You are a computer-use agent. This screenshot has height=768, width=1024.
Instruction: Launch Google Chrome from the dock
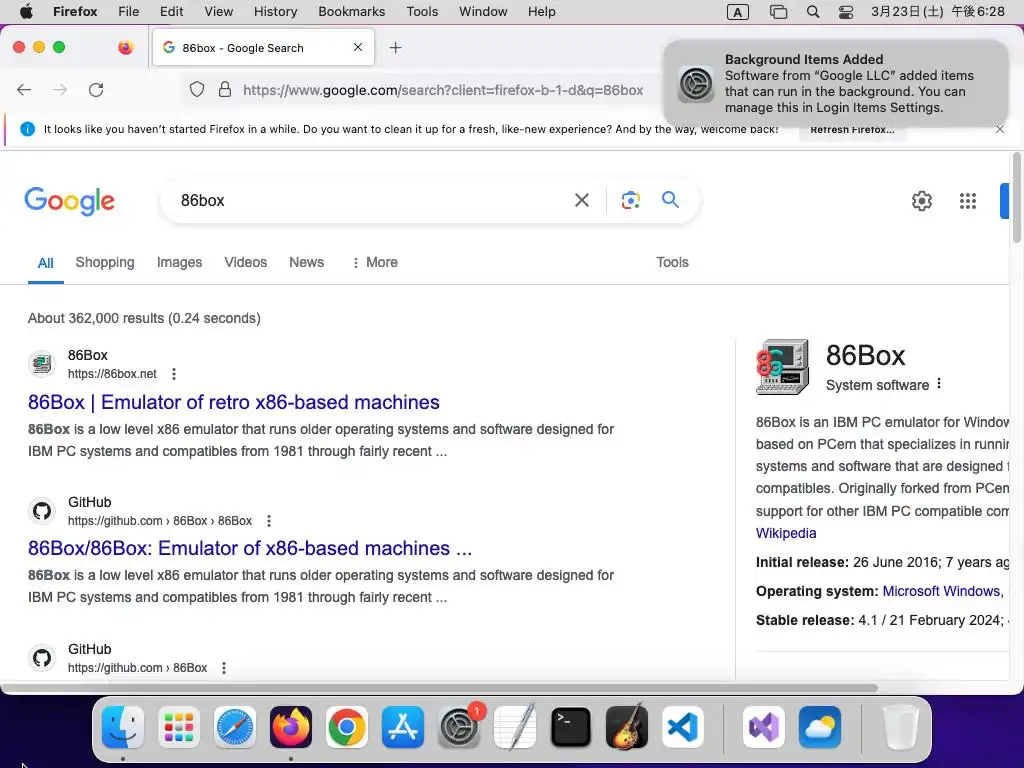(x=347, y=727)
